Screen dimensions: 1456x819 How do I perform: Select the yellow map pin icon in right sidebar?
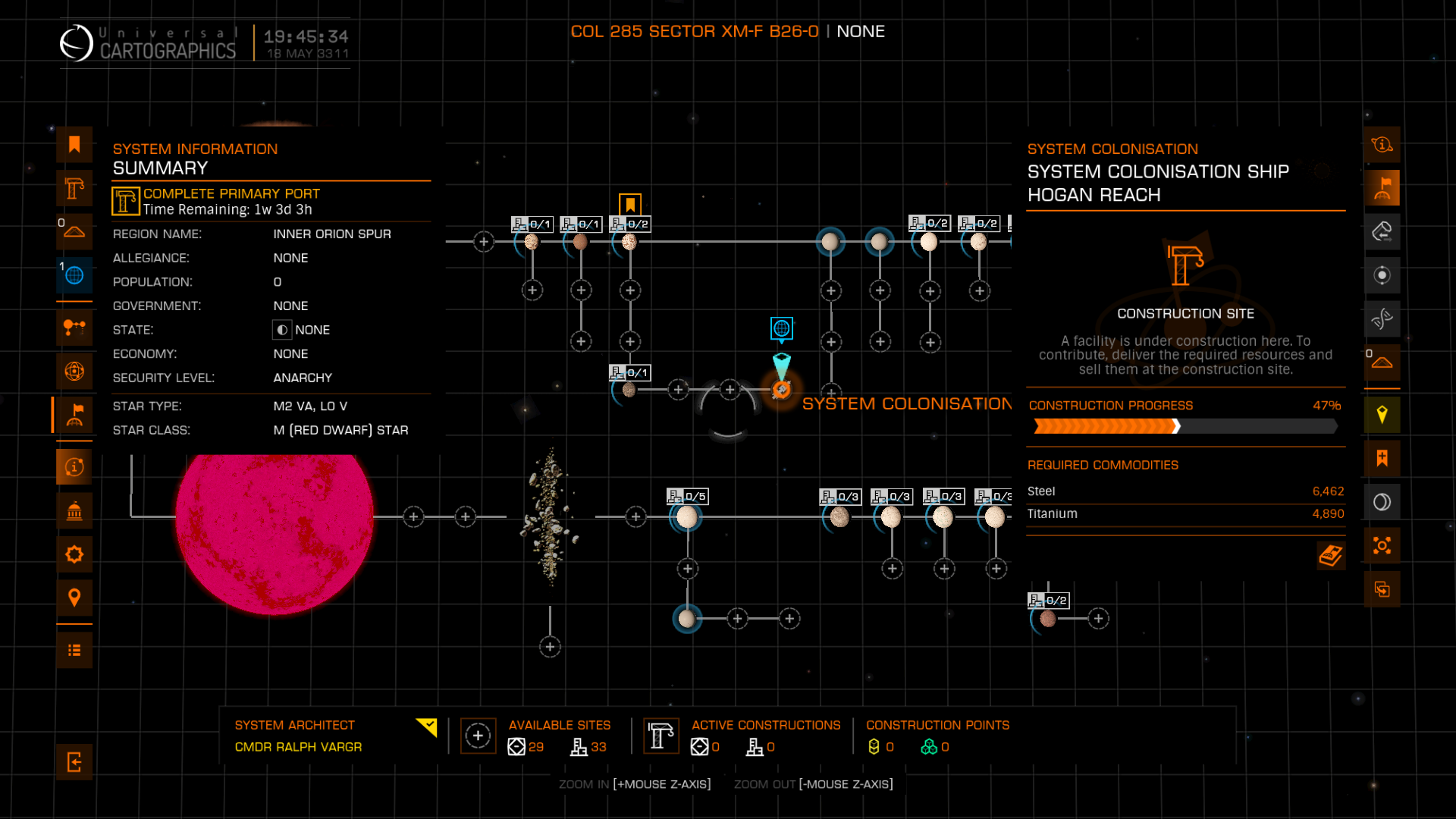click(x=1382, y=415)
